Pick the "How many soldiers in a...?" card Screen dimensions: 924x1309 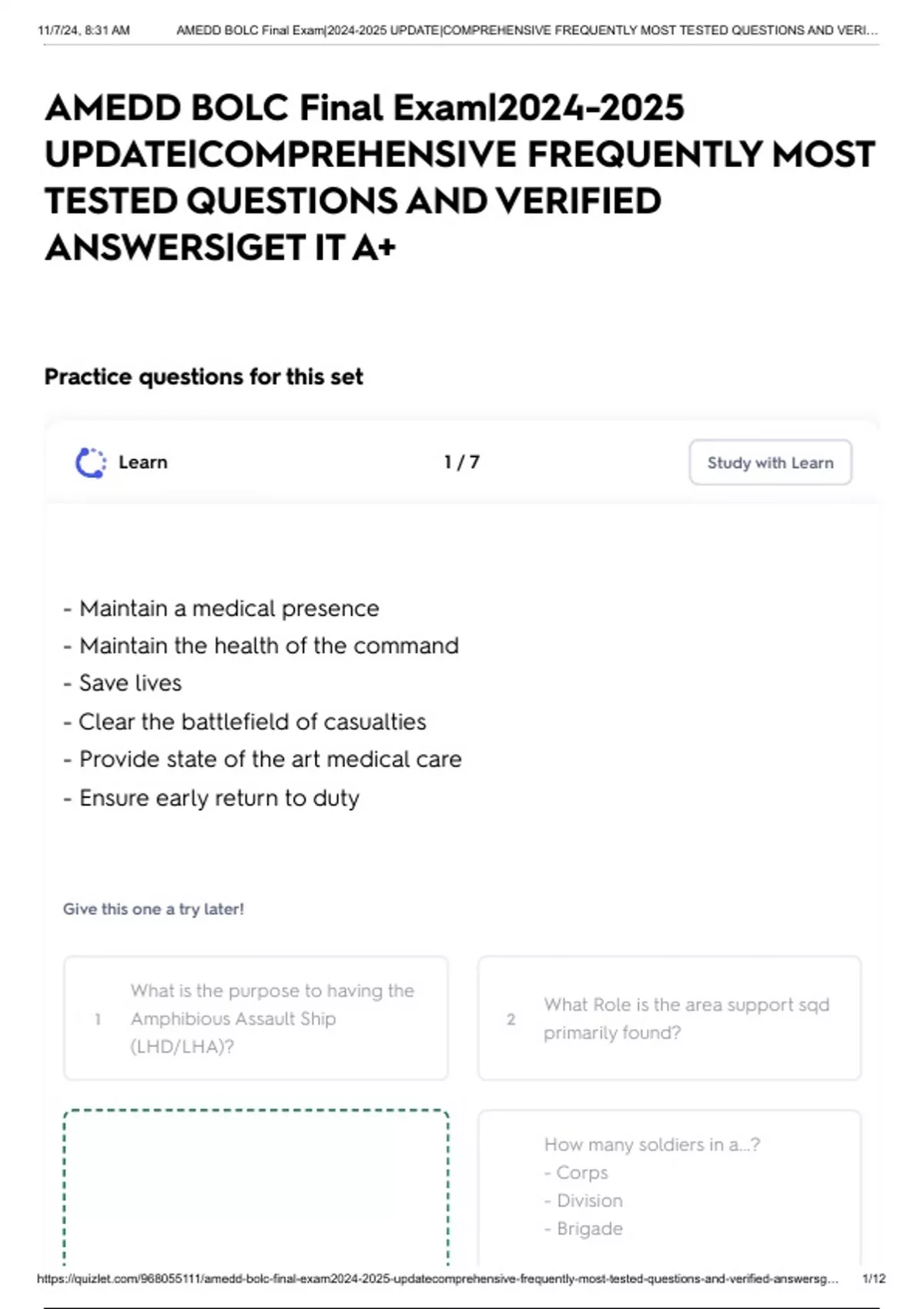(669, 1186)
